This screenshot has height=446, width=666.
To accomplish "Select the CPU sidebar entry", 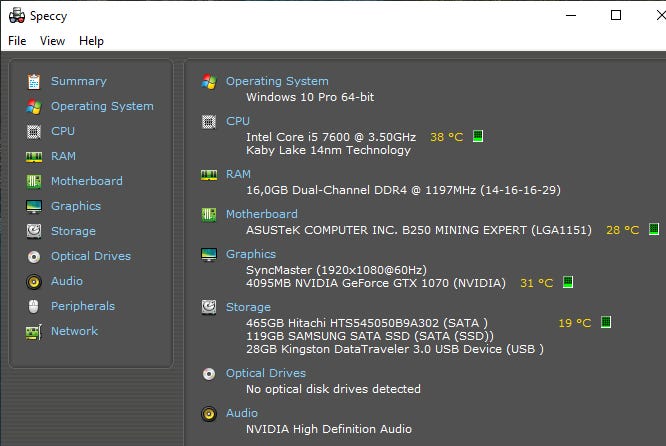I will (62, 131).
